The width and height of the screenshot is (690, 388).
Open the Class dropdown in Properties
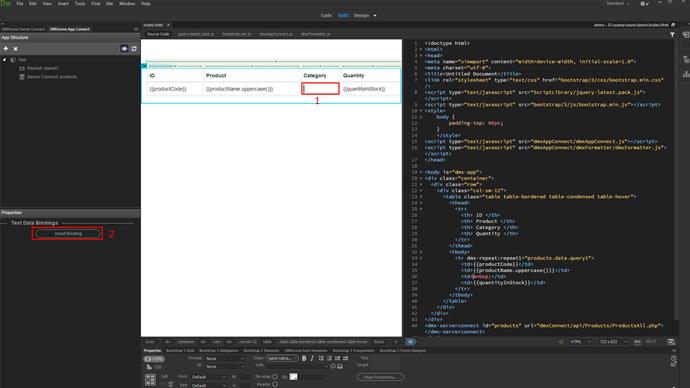(282, 359)
